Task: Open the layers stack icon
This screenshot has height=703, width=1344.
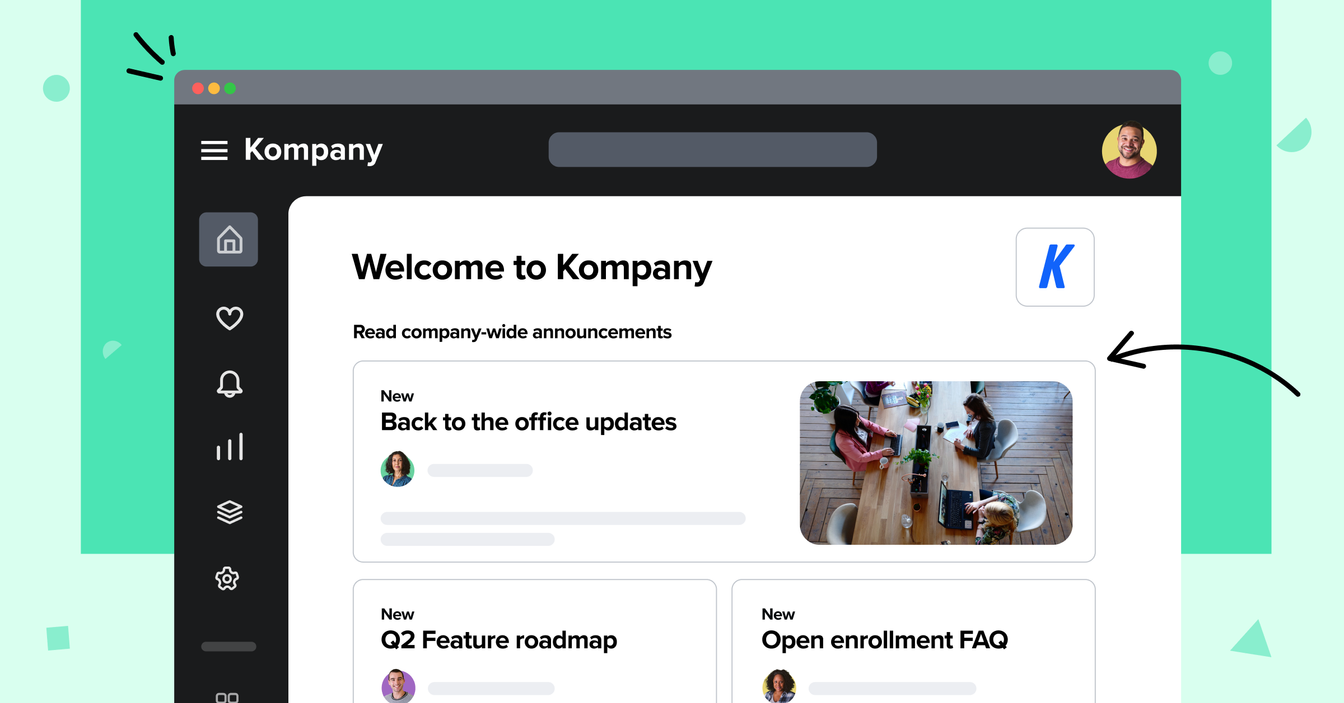Action: pos(229,512)
